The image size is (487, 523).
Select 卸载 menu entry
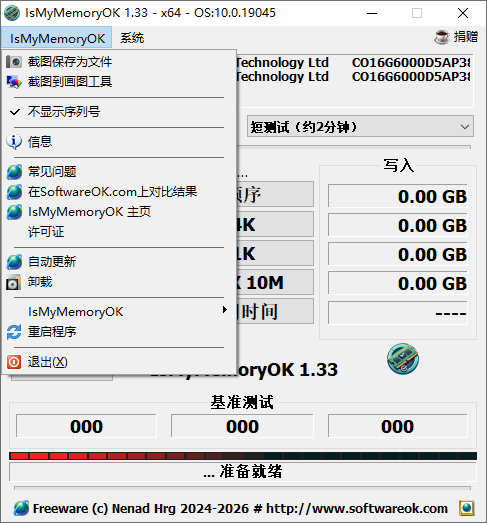tap(119, 282)
